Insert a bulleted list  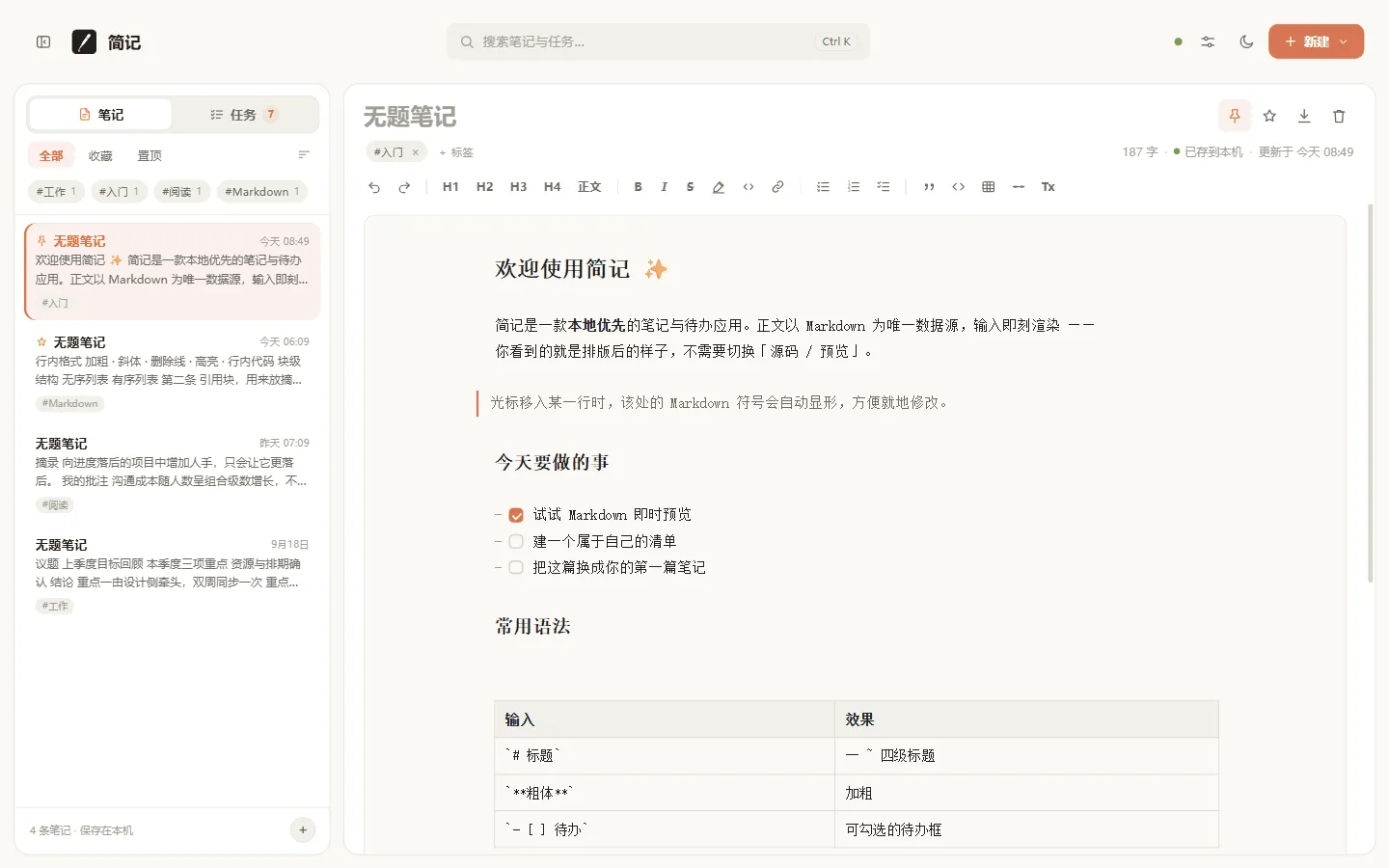[823, 187]
